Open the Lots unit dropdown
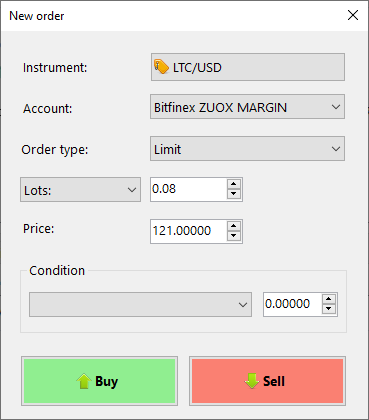 click(x=80, y=190)
